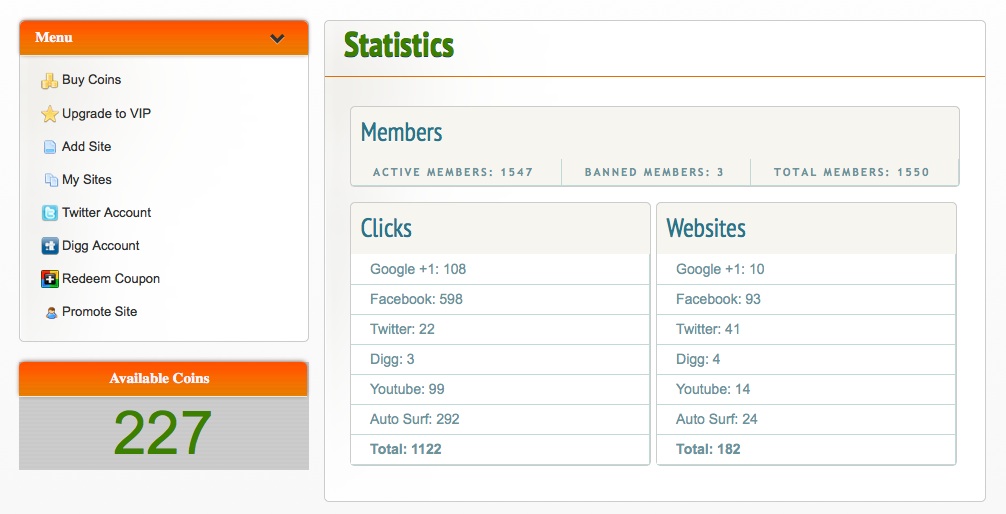The width and height of the screenshot is (1006, 514).
Task: Click the Clicks Total: 1122 row
Action: tap(500, 449)
